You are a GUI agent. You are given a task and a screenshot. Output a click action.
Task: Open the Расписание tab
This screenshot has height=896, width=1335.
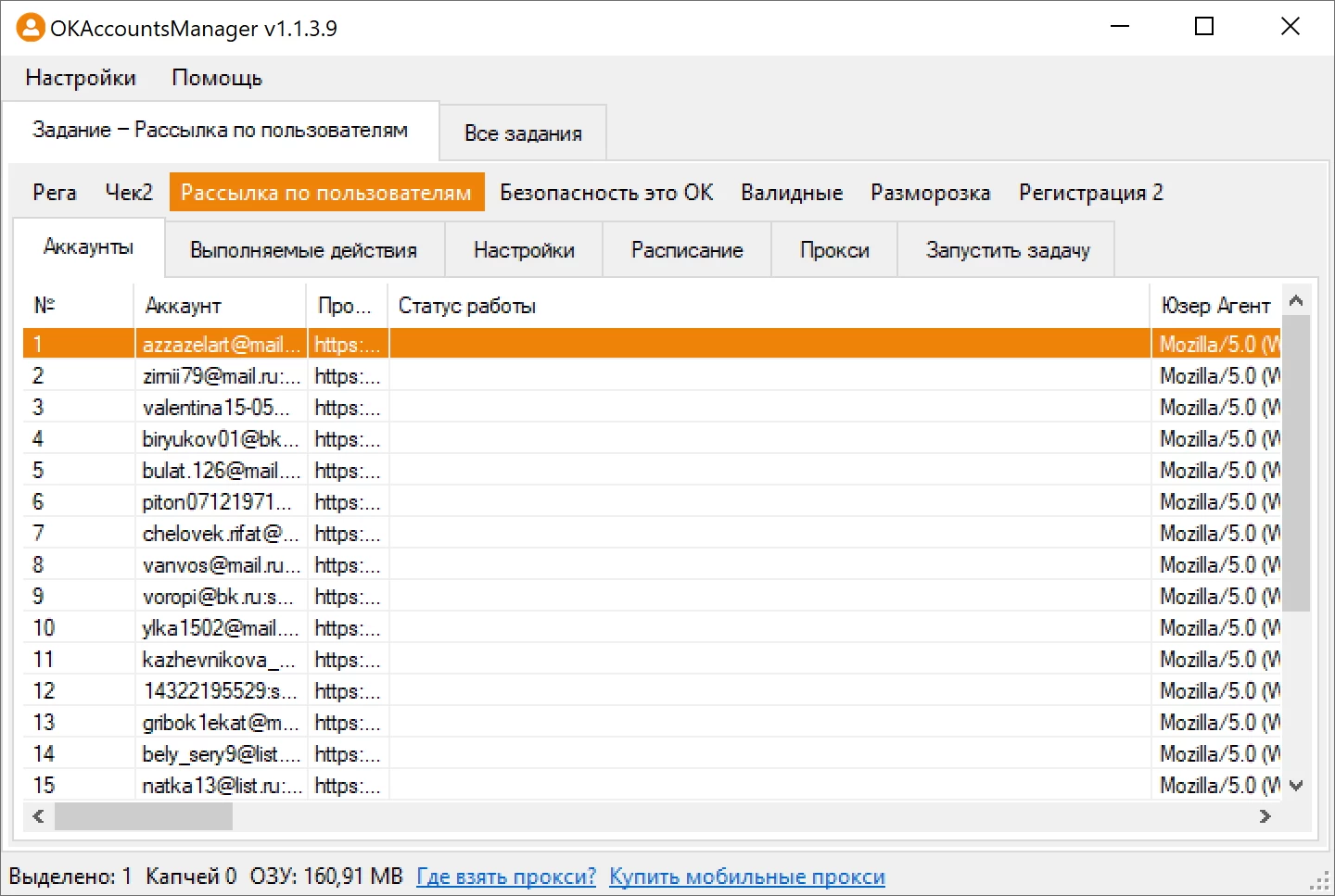tap(687, 250)
